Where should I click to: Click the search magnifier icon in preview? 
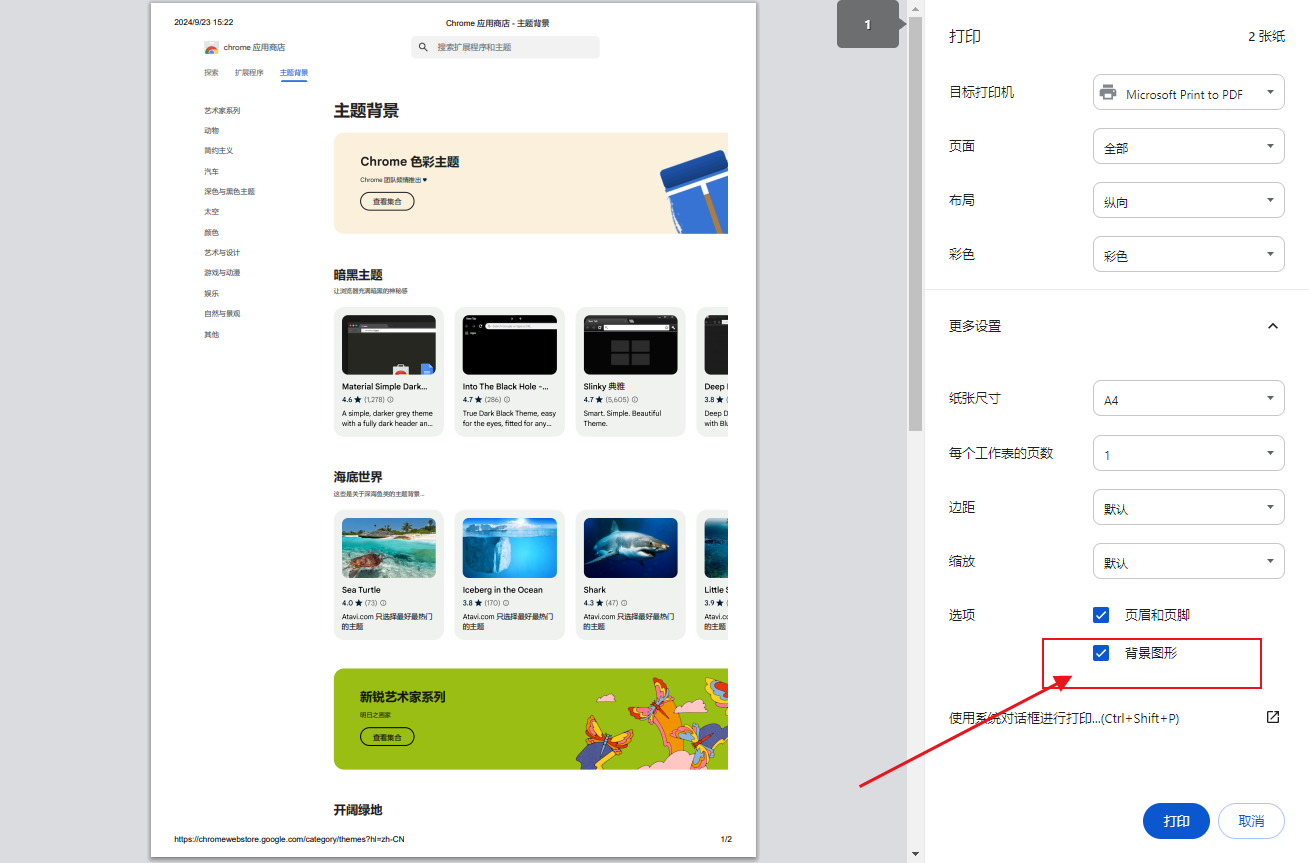pyautogui.click(x=423, y=47)
